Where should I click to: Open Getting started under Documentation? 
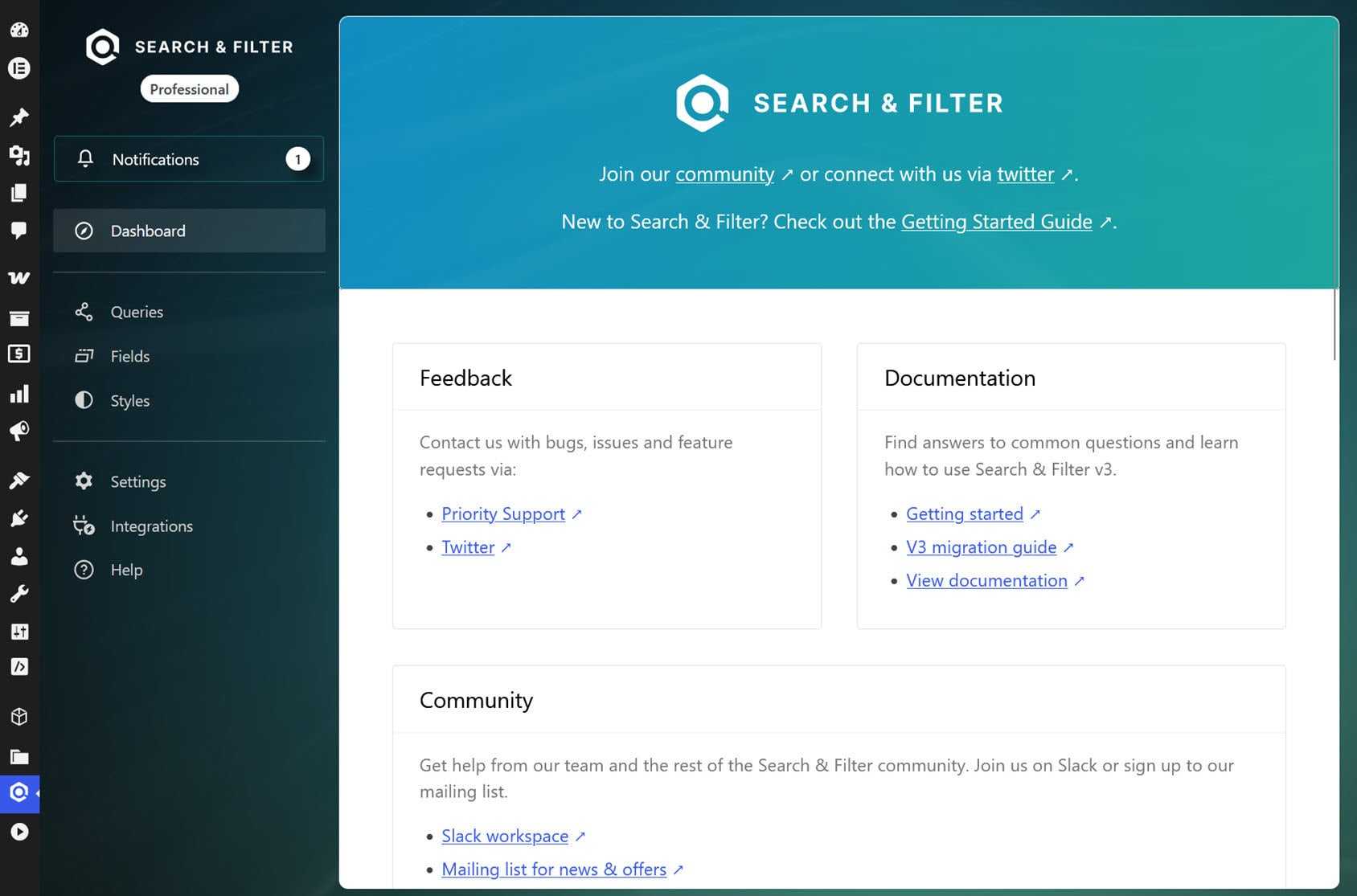click(965, 514)
